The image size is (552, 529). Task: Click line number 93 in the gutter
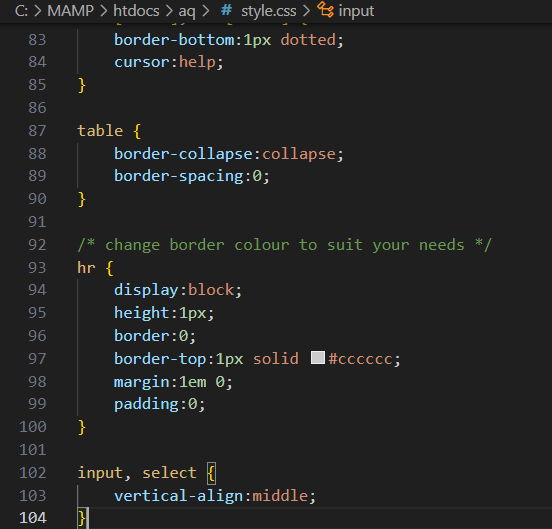(37, 268)
